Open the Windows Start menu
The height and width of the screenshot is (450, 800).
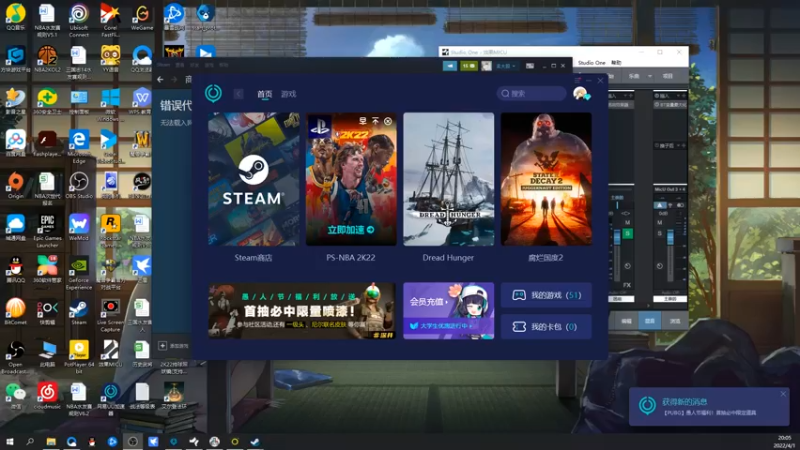point(10,442)
